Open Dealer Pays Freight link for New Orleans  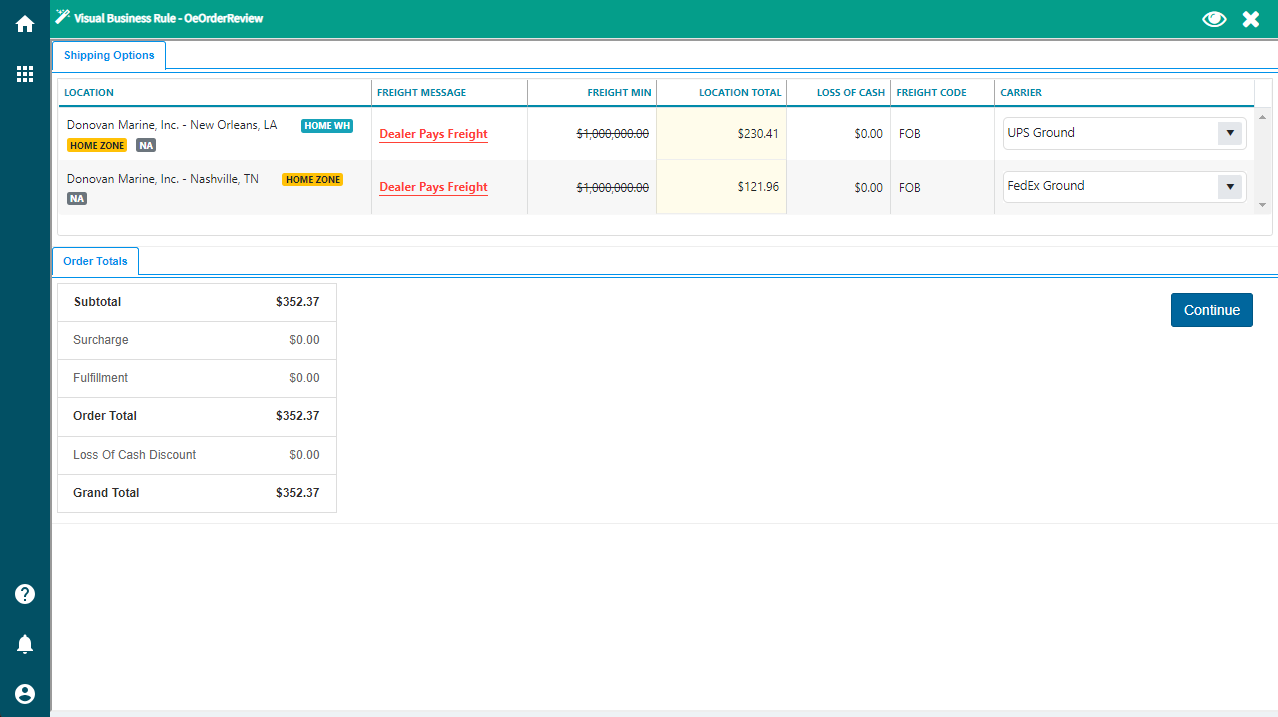433,134
